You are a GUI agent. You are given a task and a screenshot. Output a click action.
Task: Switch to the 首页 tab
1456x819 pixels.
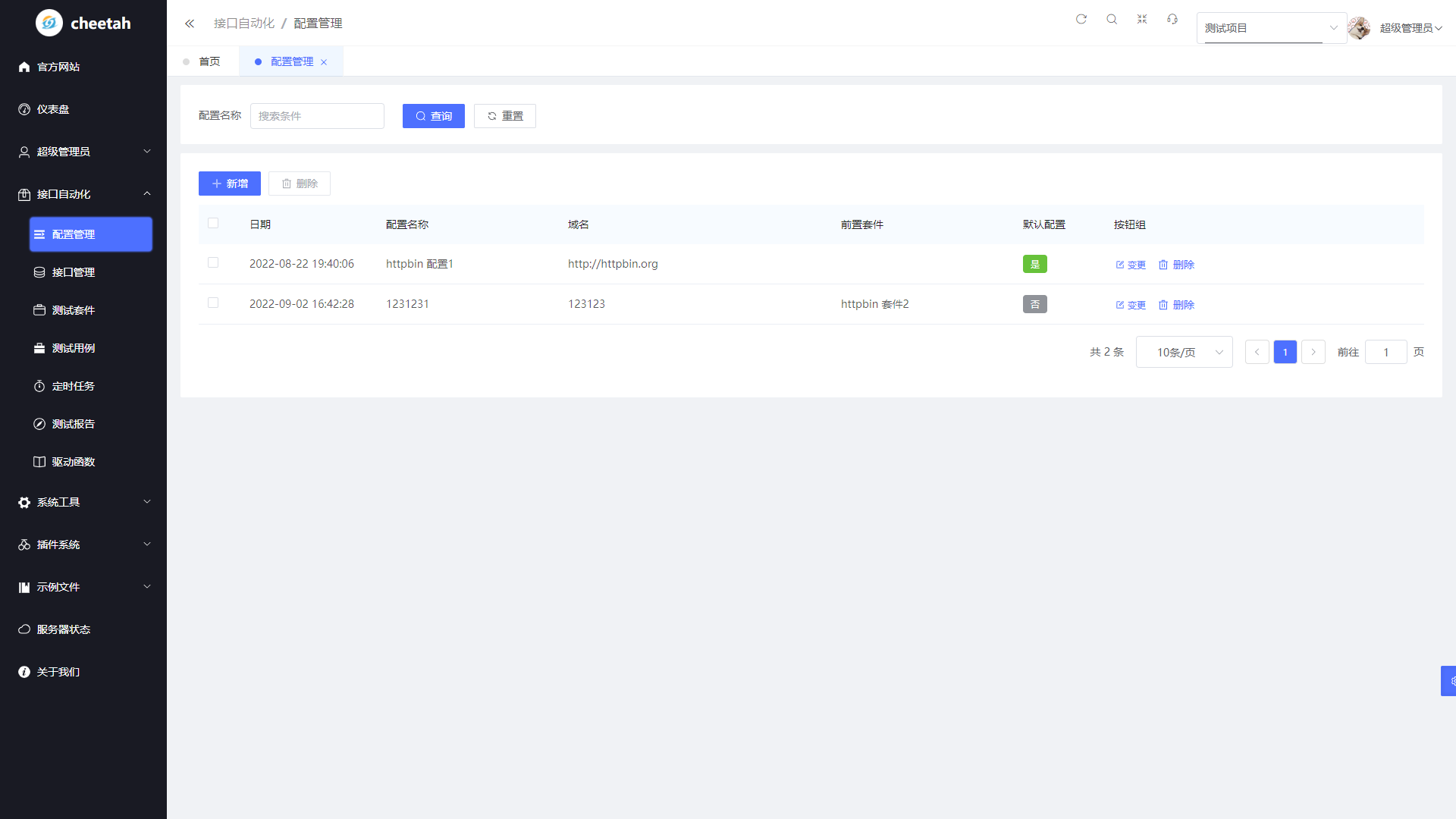209,61
